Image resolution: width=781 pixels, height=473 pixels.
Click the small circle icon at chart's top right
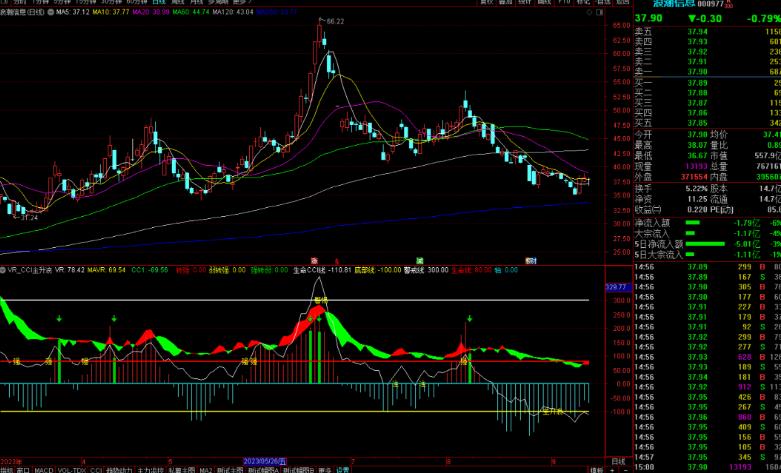pyautogui.click(x=590, y=12)
